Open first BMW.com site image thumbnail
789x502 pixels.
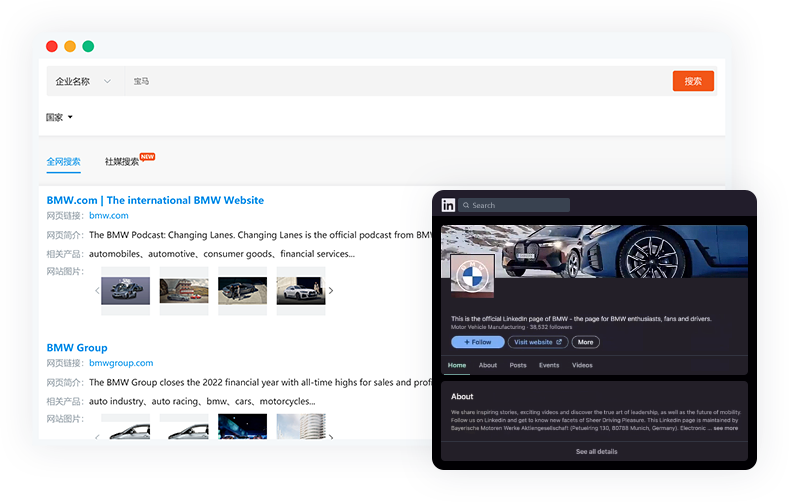(x=125, y=291)
